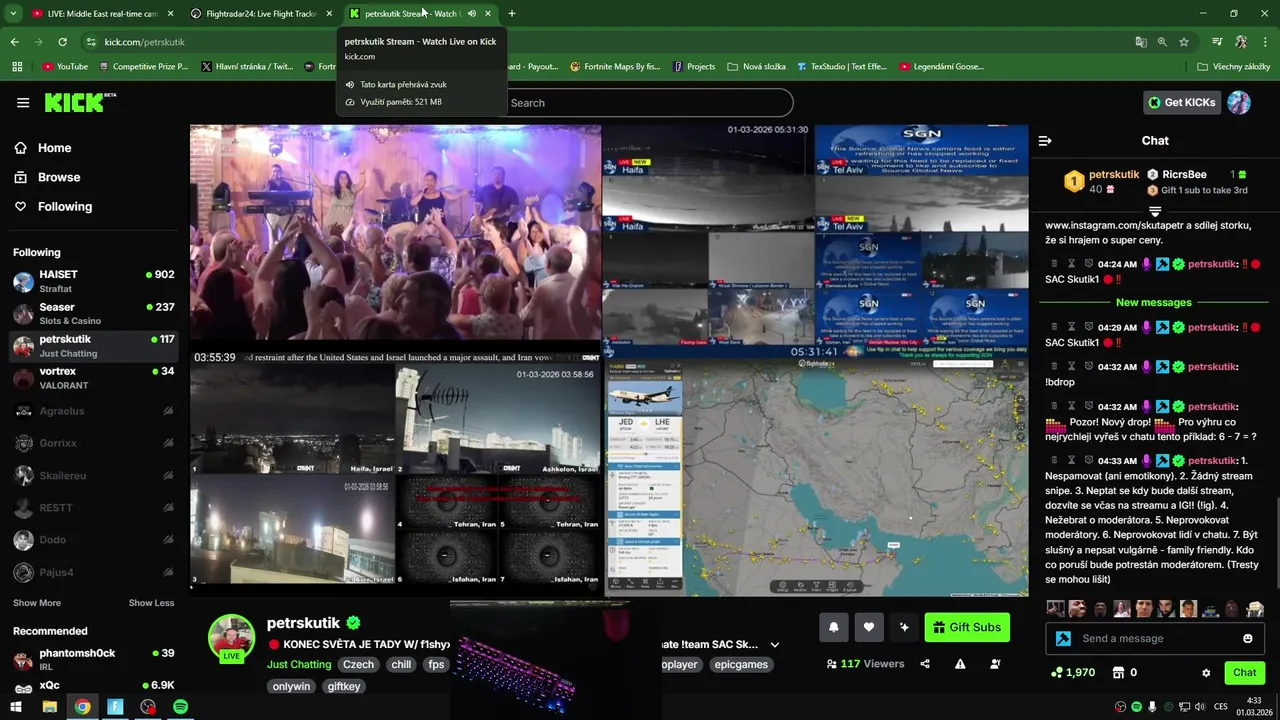Report stream with the warning triangle icon
The width and height of the screenshot is (1280, 720).
point(960,664)
